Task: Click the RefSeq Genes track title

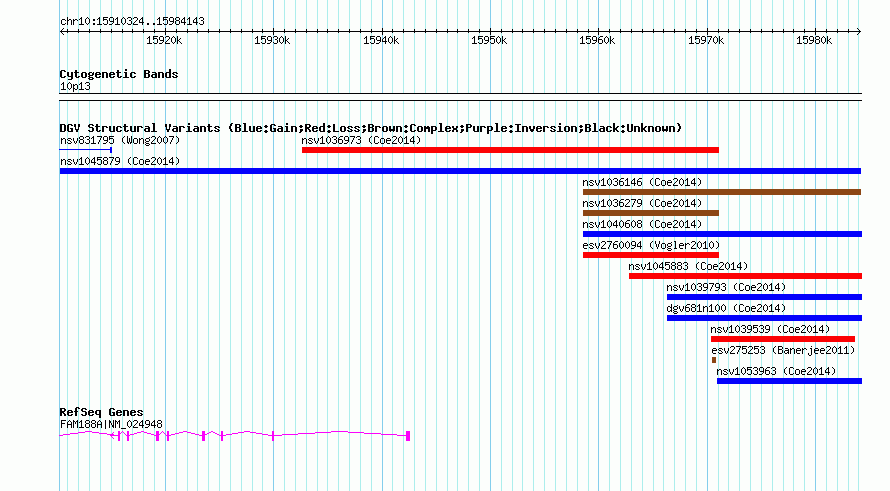Action: [101, 412]
